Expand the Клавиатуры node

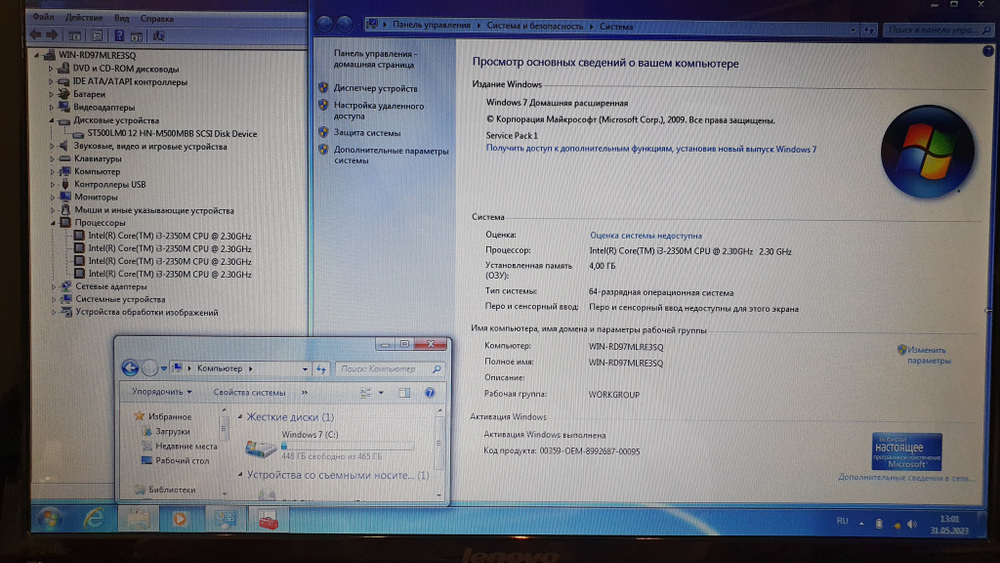tap(52, 159)
